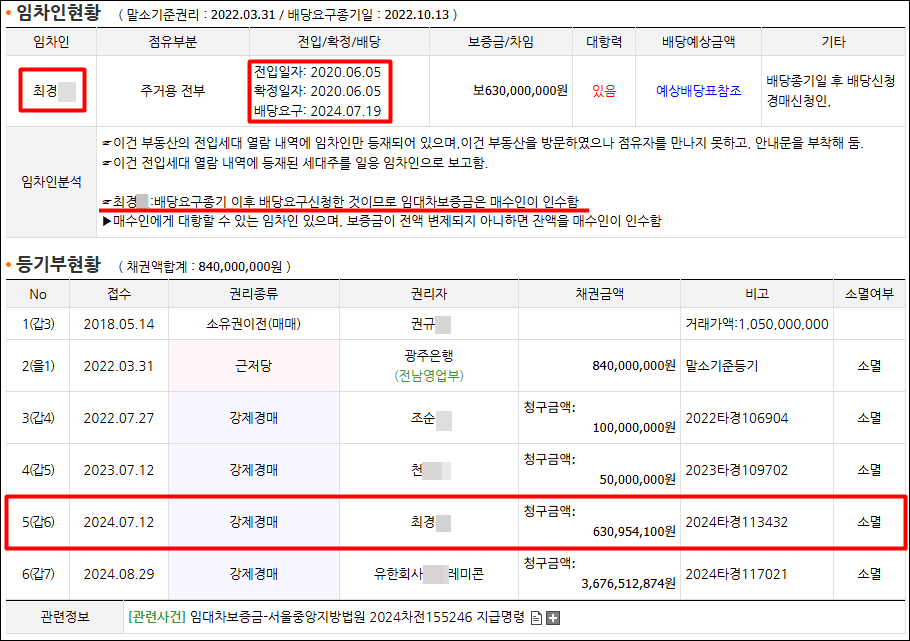Click the 광주은행 rights holder cell
The height and width of the screenshot is (641, 910).
429,357
